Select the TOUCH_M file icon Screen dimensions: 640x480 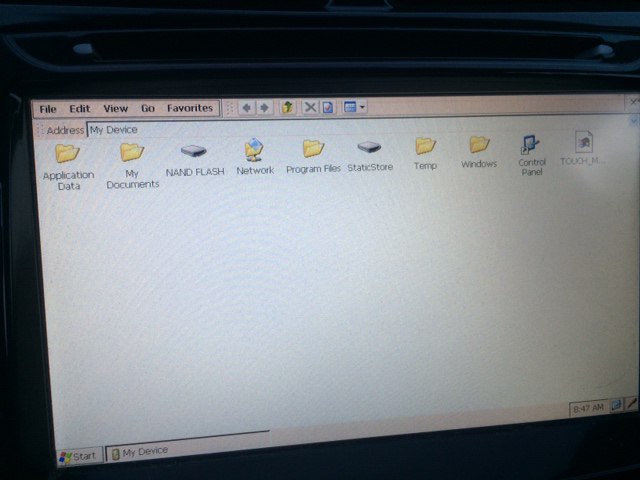(x=583, y=143)
